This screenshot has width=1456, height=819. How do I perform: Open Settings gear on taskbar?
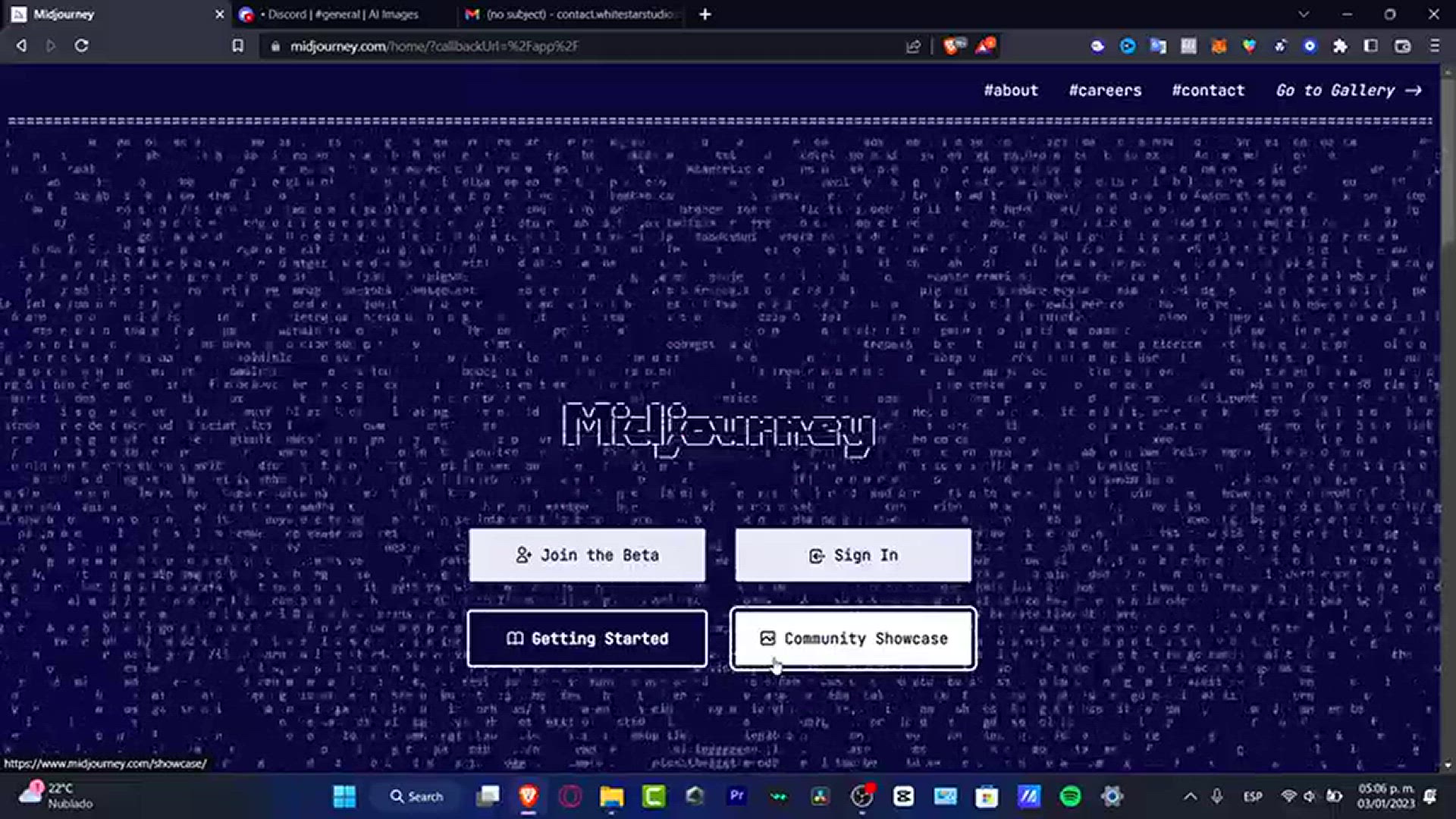(x=1112, y=796)
